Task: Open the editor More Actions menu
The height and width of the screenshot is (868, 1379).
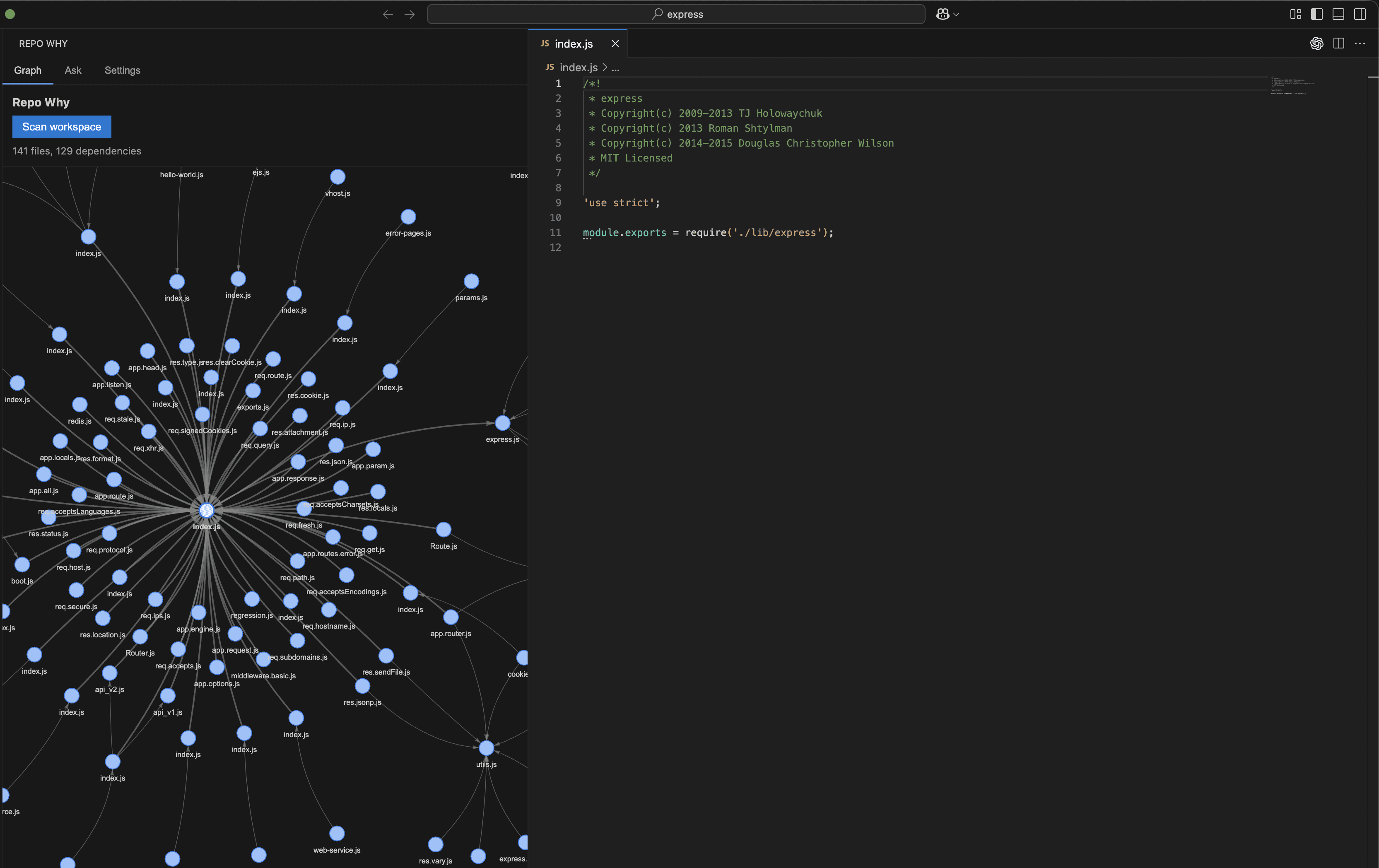Action: [1360, 43]
